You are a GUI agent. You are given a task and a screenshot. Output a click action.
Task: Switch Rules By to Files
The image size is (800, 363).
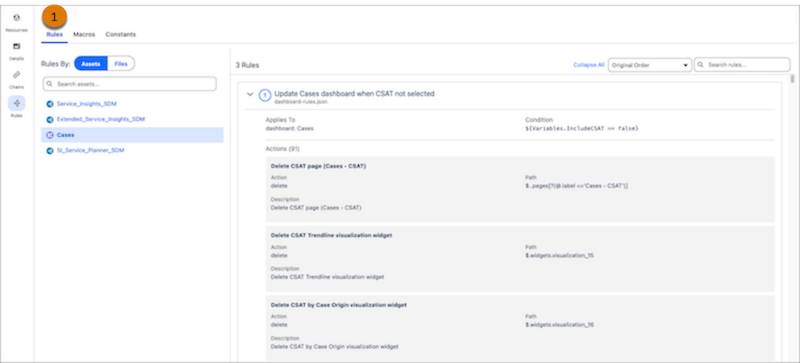121,64
